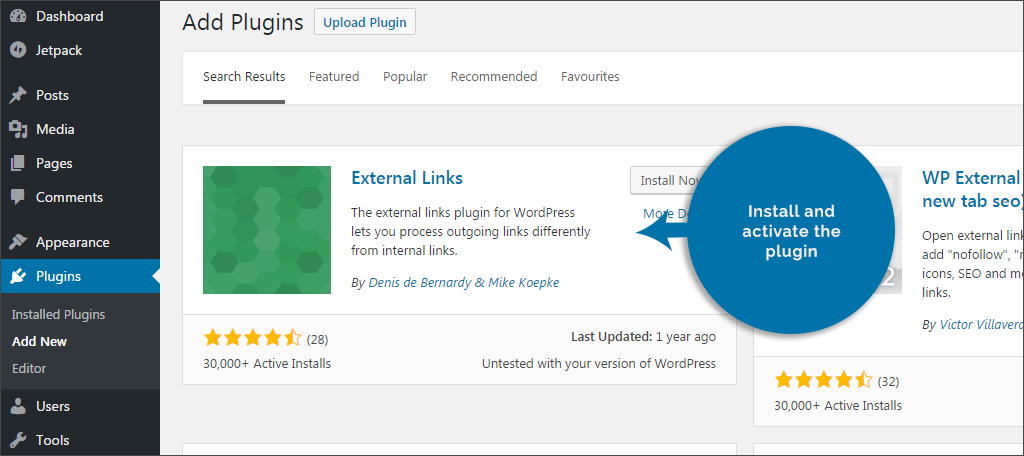
Task: Open the Denis de Bernardy & Mike Koepke author link
Action: point(464,283)
